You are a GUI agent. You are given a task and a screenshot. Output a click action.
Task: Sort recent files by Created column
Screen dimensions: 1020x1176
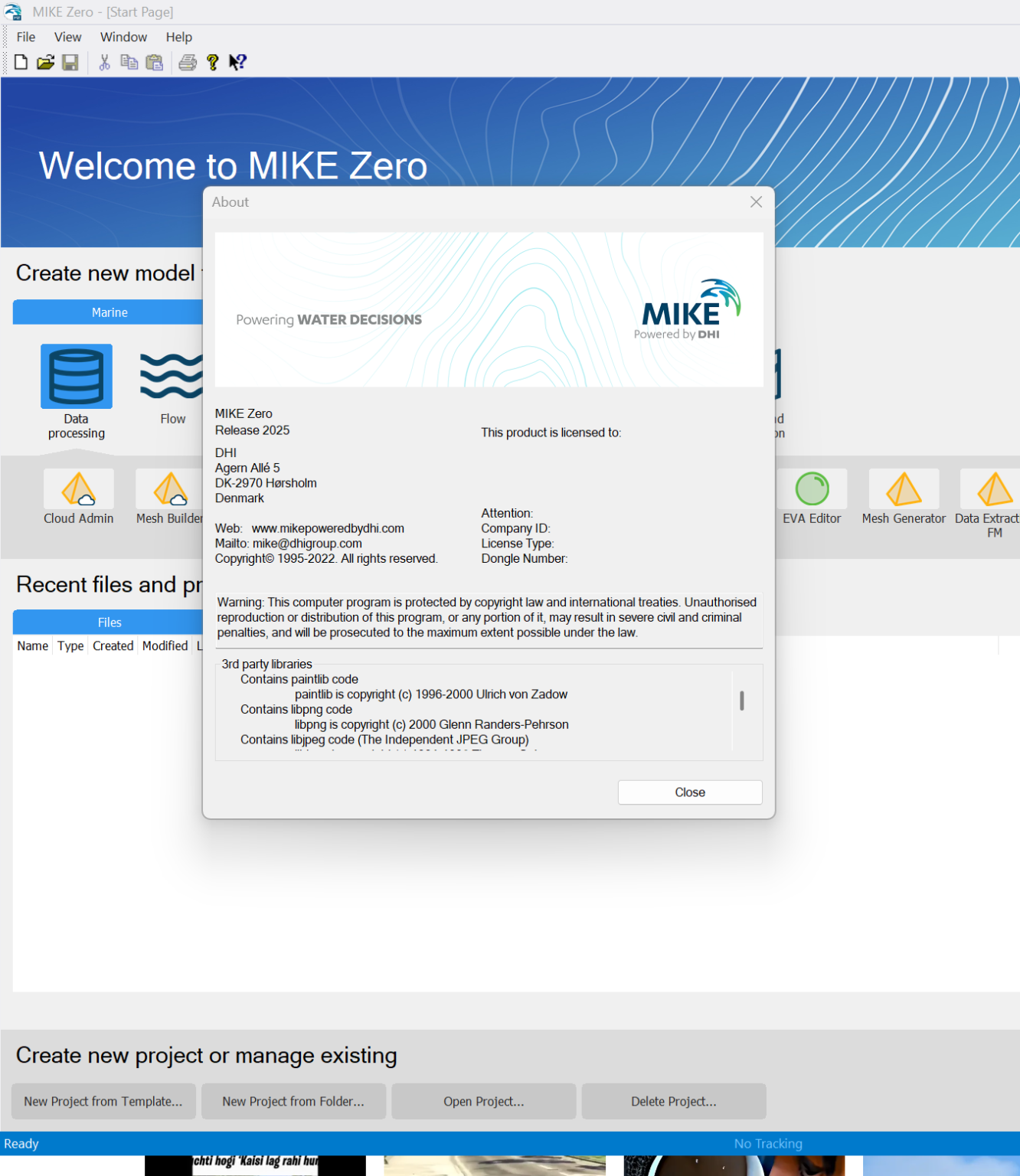pyautogui.click(x=113, y=646)
